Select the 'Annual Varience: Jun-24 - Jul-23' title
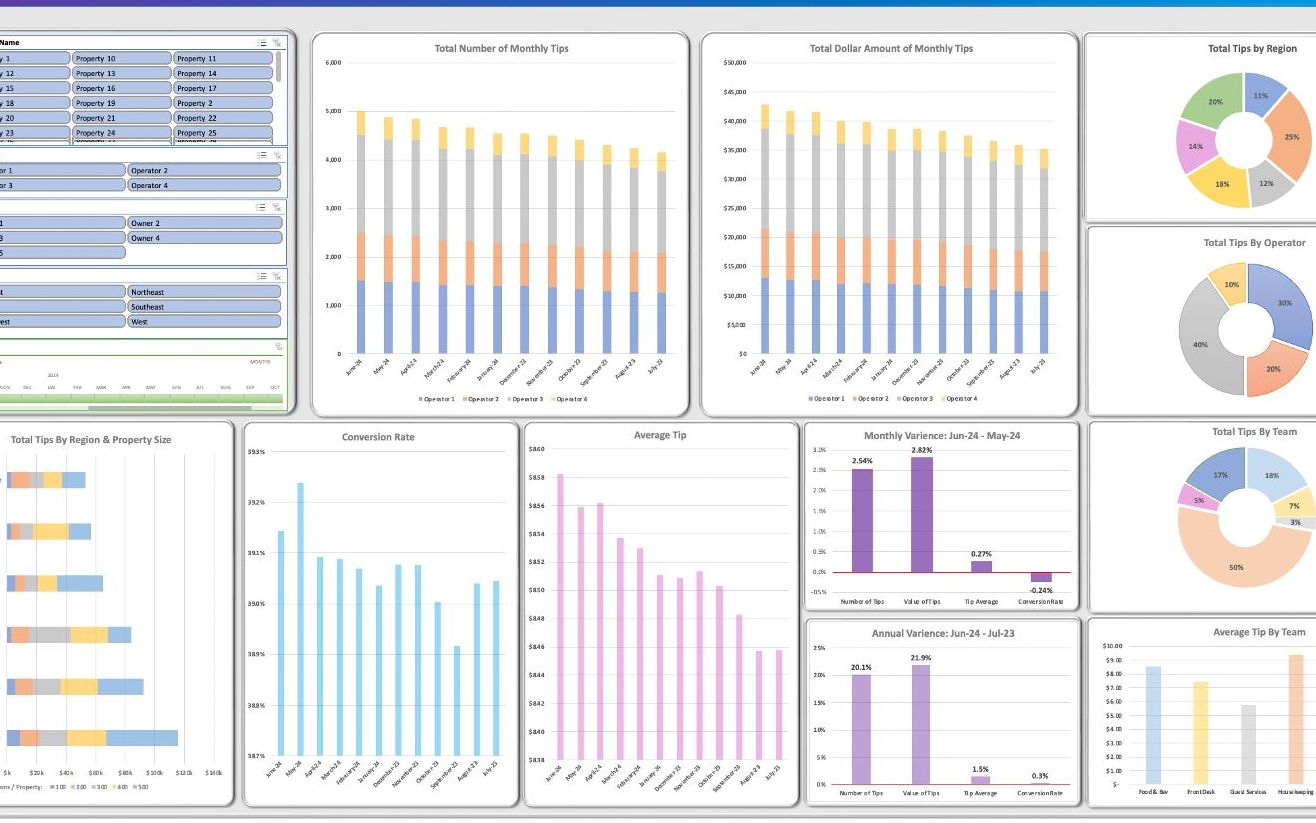 [x=942, y=633]
